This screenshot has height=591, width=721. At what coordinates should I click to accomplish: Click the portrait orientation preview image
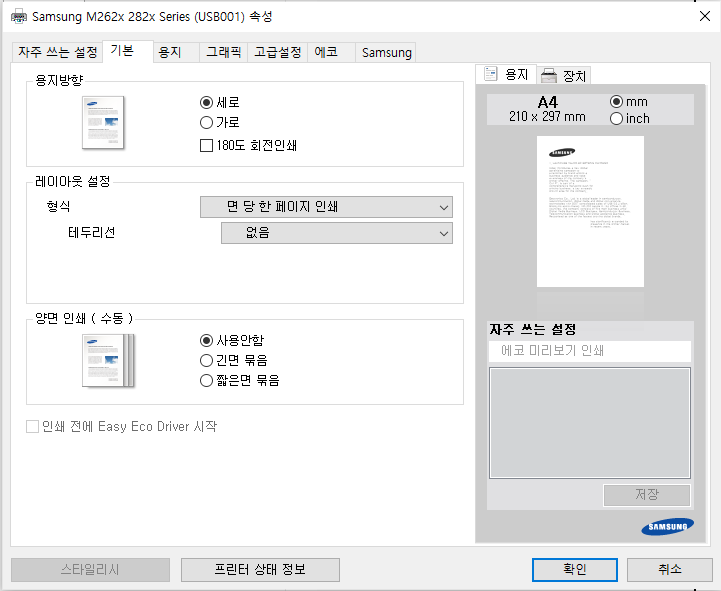click(103, 122)
